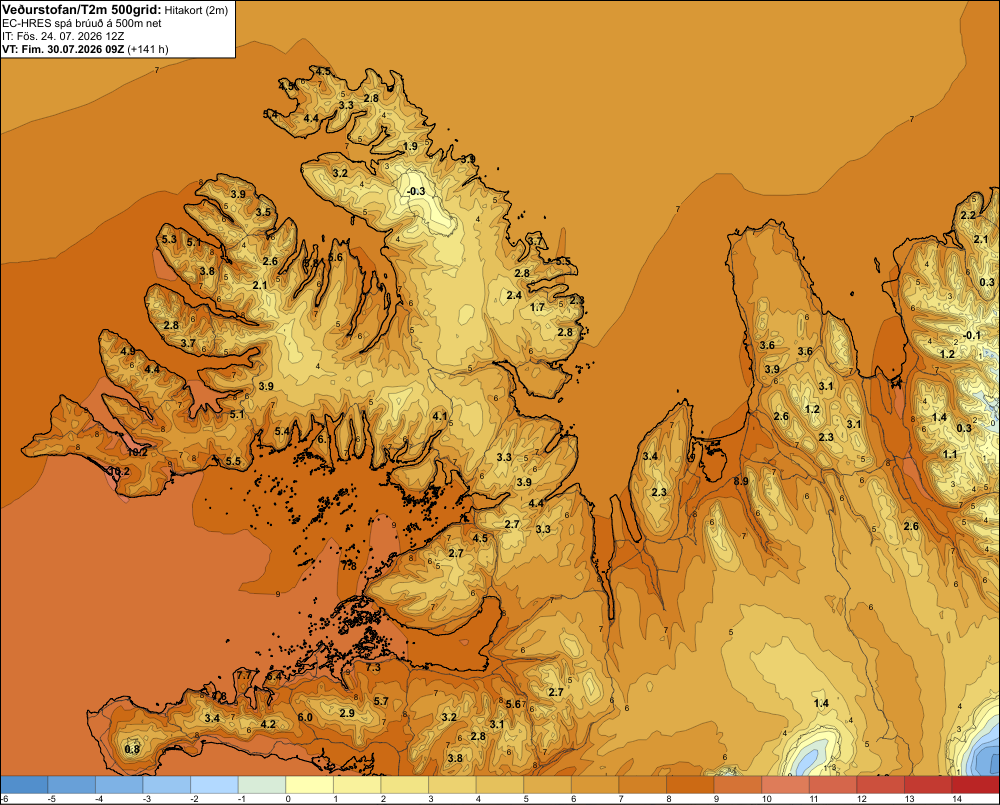Screen dimensions: 1000x805
Task: Select the orange 8 degree legend swatch
Action: [x=690, y=784]
